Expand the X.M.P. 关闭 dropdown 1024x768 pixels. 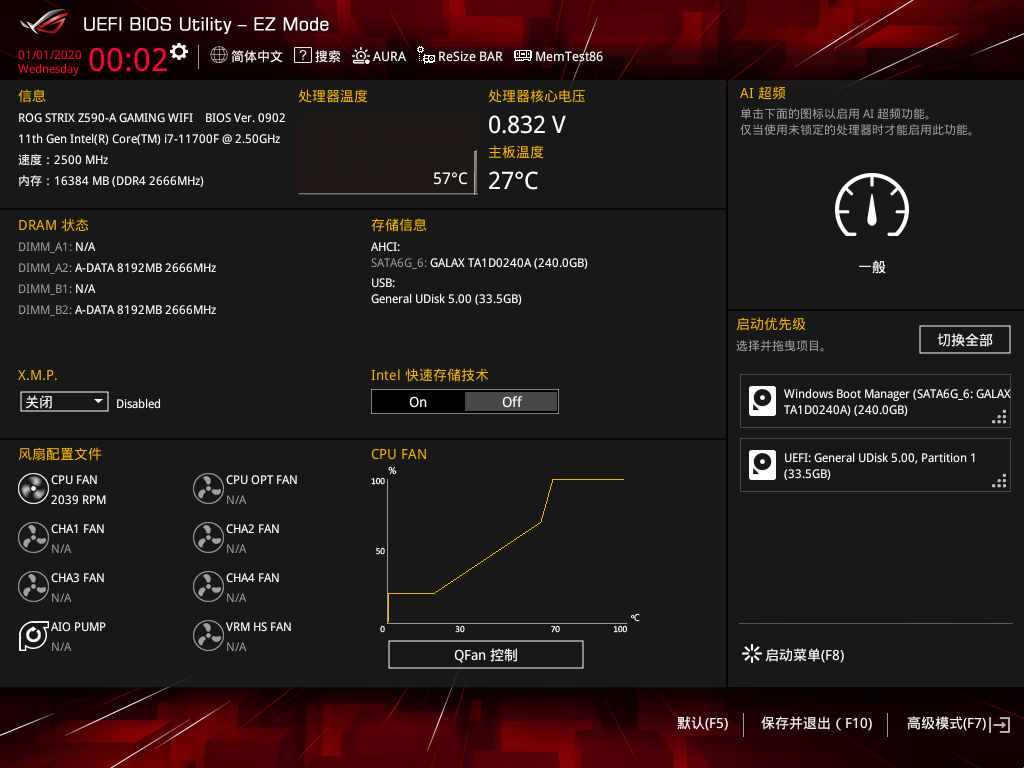[x=64, y=402]
